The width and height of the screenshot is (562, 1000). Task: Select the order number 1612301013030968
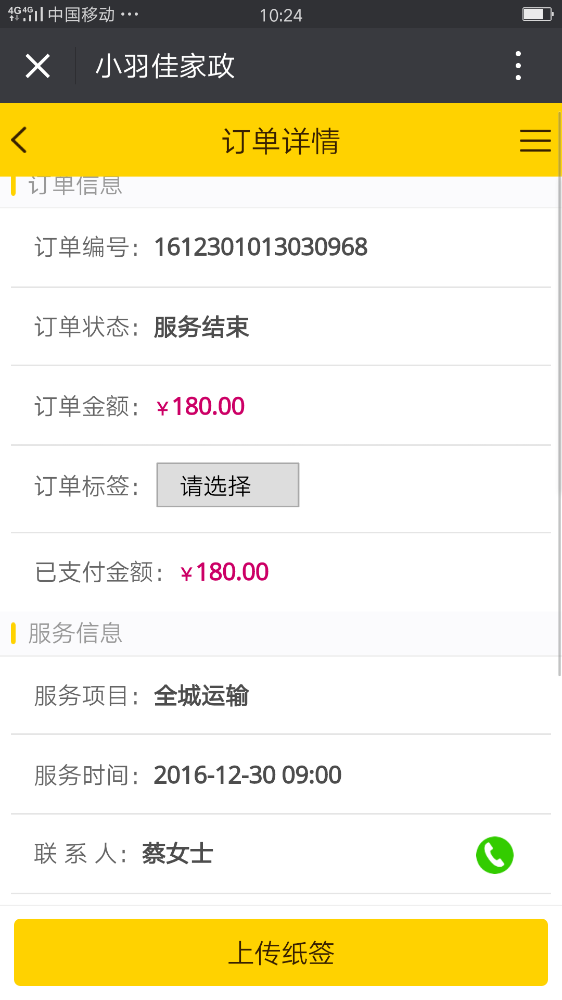(x=261, y=247)
